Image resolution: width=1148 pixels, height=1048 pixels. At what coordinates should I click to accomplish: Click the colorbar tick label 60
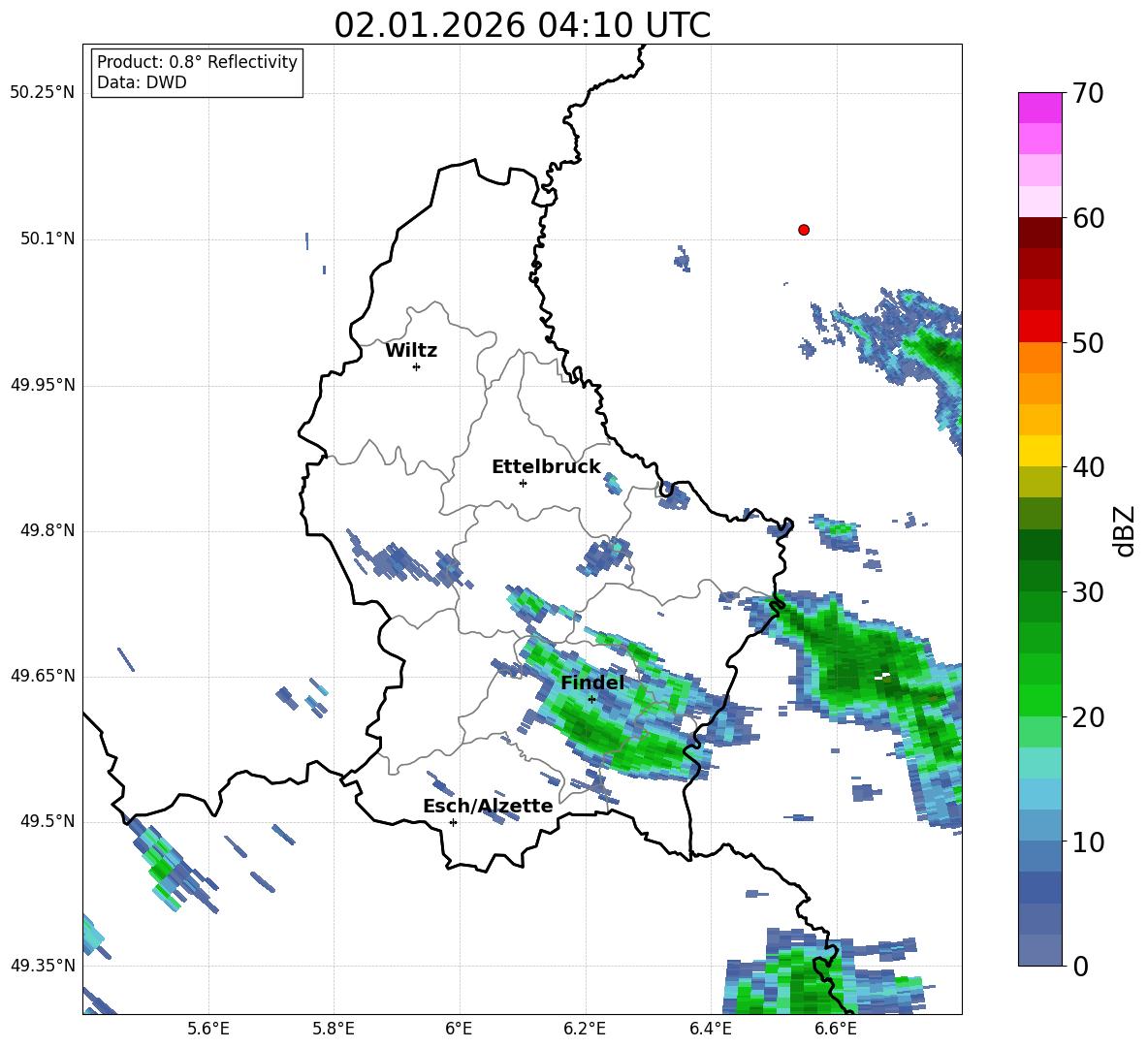click(x=1088, y=218)
